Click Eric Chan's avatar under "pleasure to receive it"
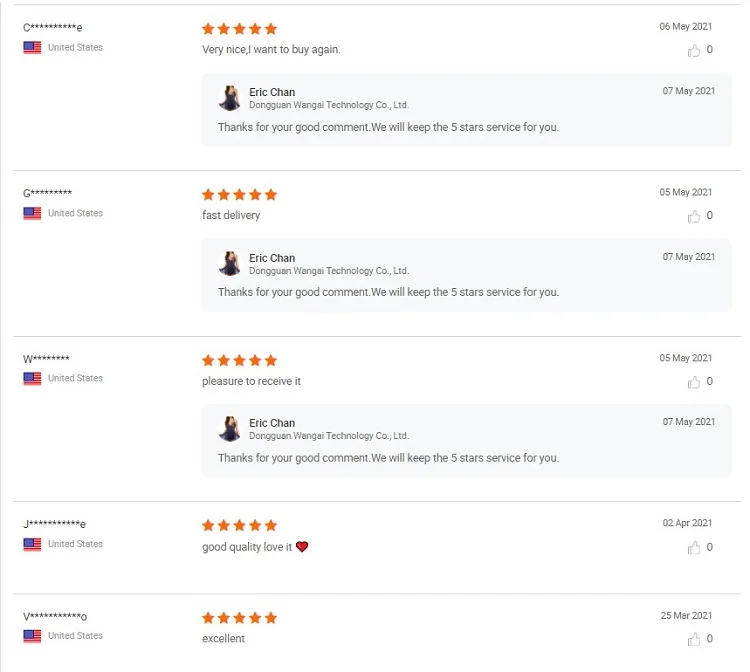 point(230,428)
